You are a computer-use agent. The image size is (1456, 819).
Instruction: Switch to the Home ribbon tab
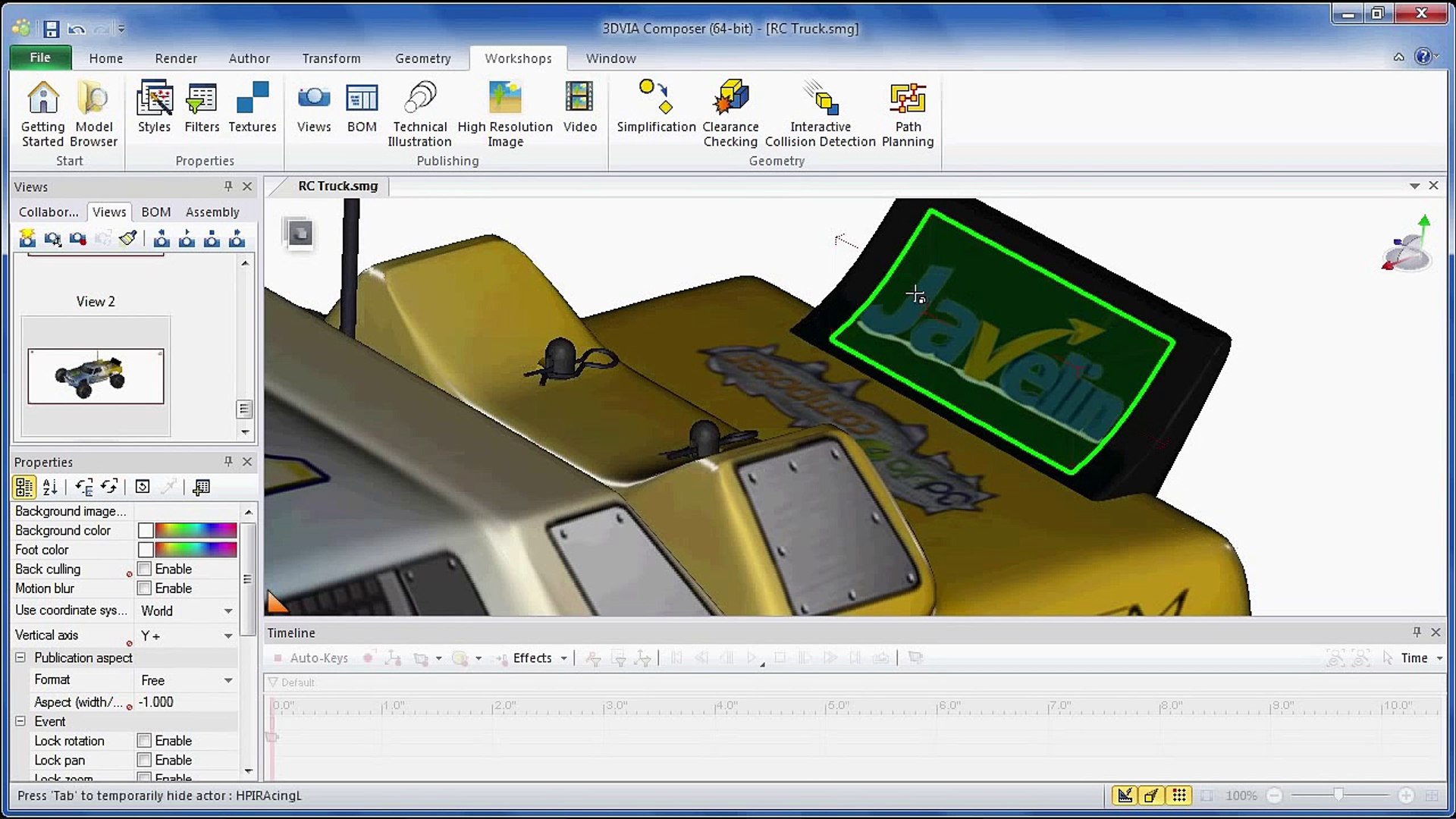point(105,58)
